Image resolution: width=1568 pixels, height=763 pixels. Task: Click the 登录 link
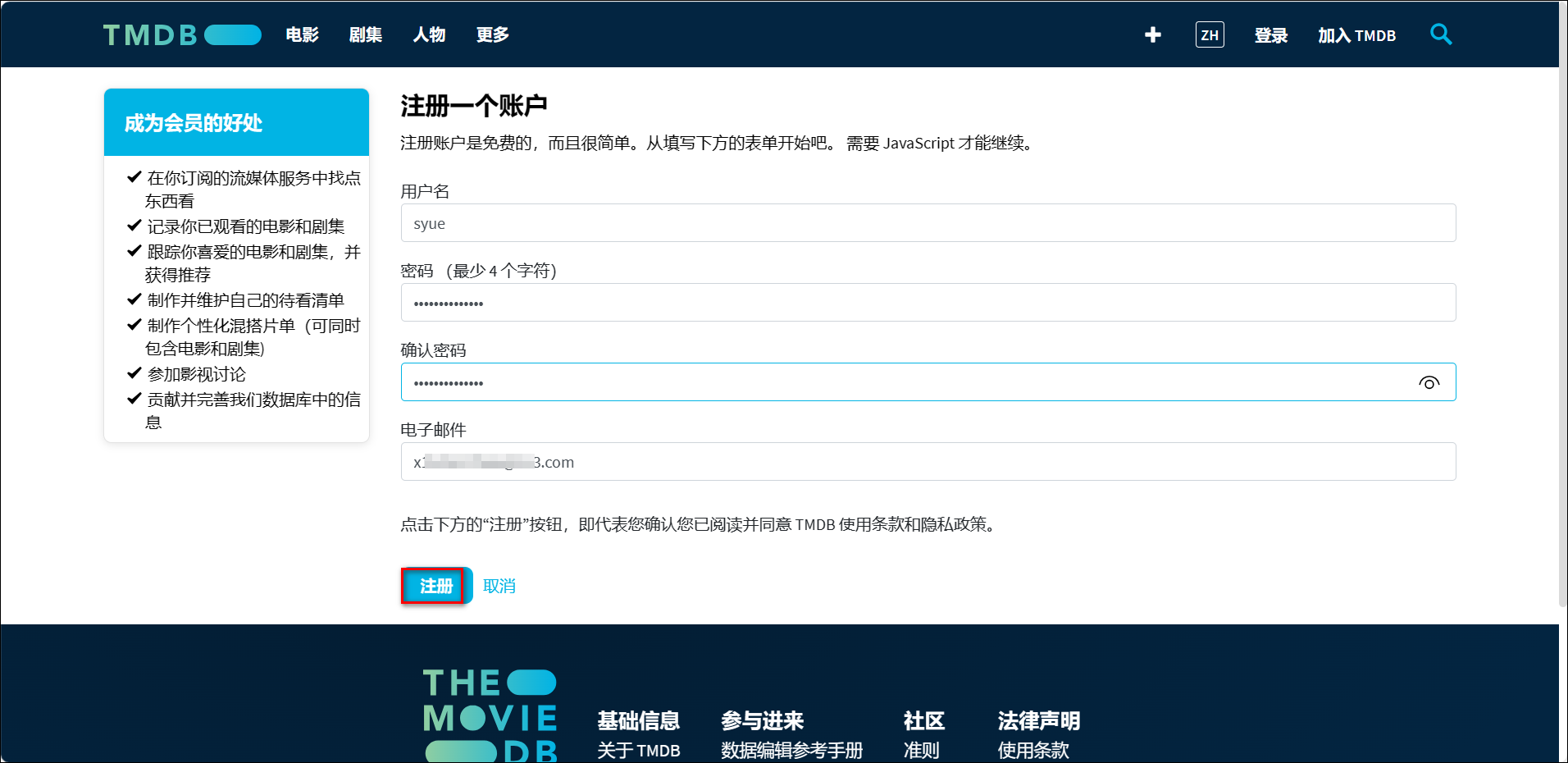[x=1270, y=35]
